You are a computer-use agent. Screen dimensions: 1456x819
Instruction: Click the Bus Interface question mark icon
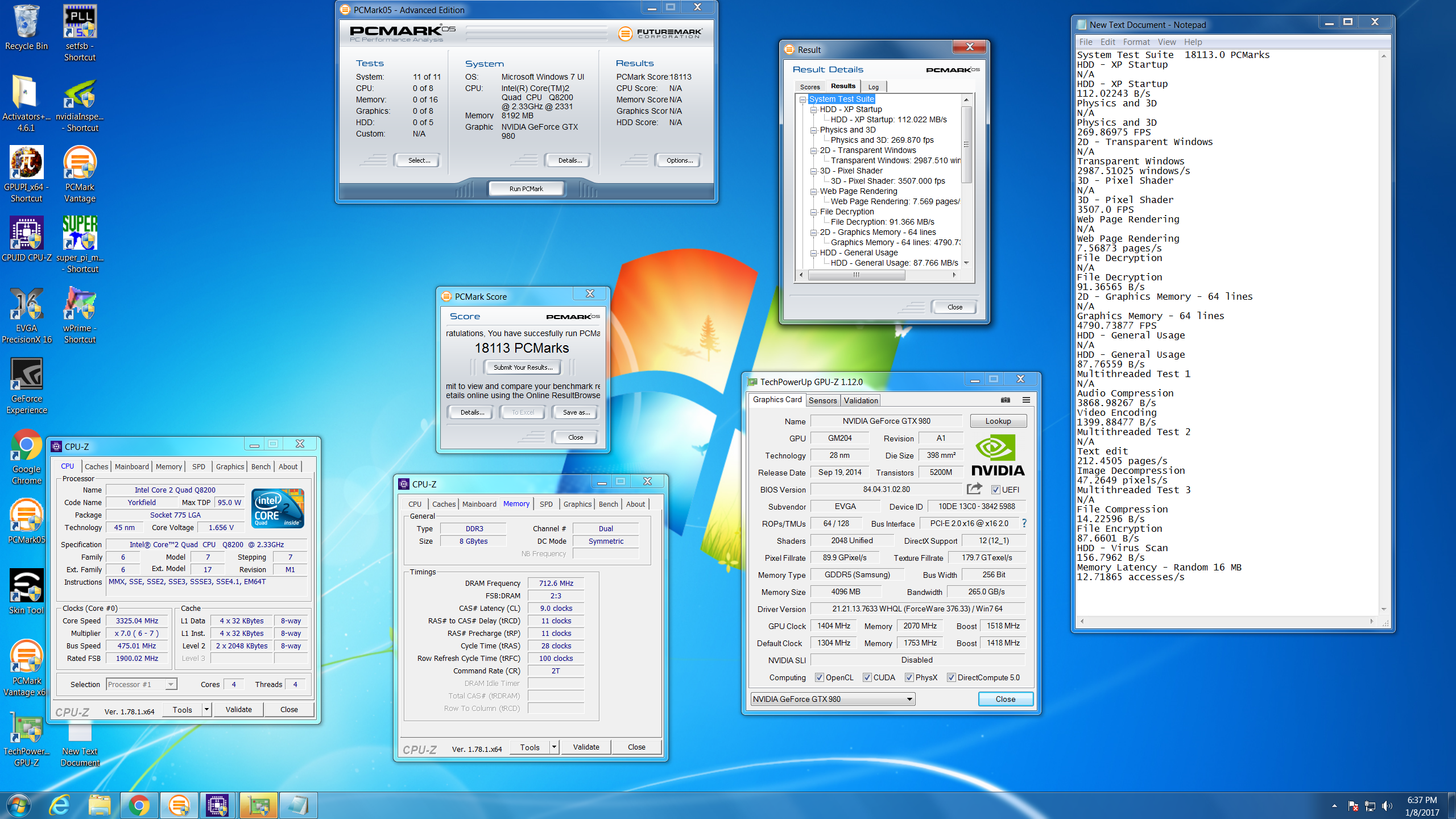1024,523
